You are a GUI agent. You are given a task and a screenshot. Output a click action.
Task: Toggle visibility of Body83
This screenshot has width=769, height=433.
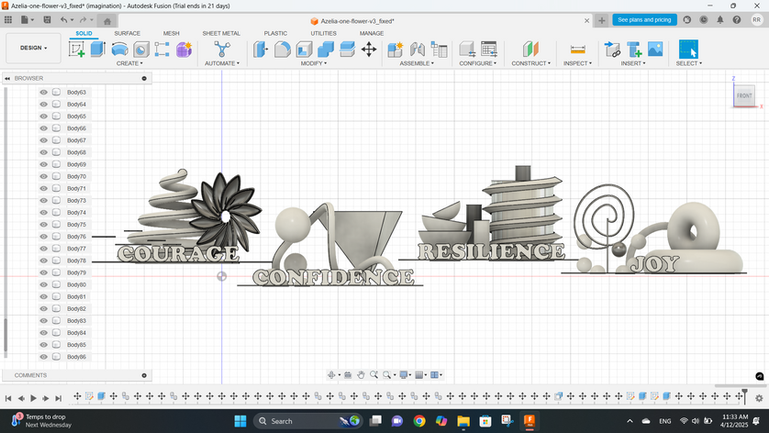pos(44,321)
